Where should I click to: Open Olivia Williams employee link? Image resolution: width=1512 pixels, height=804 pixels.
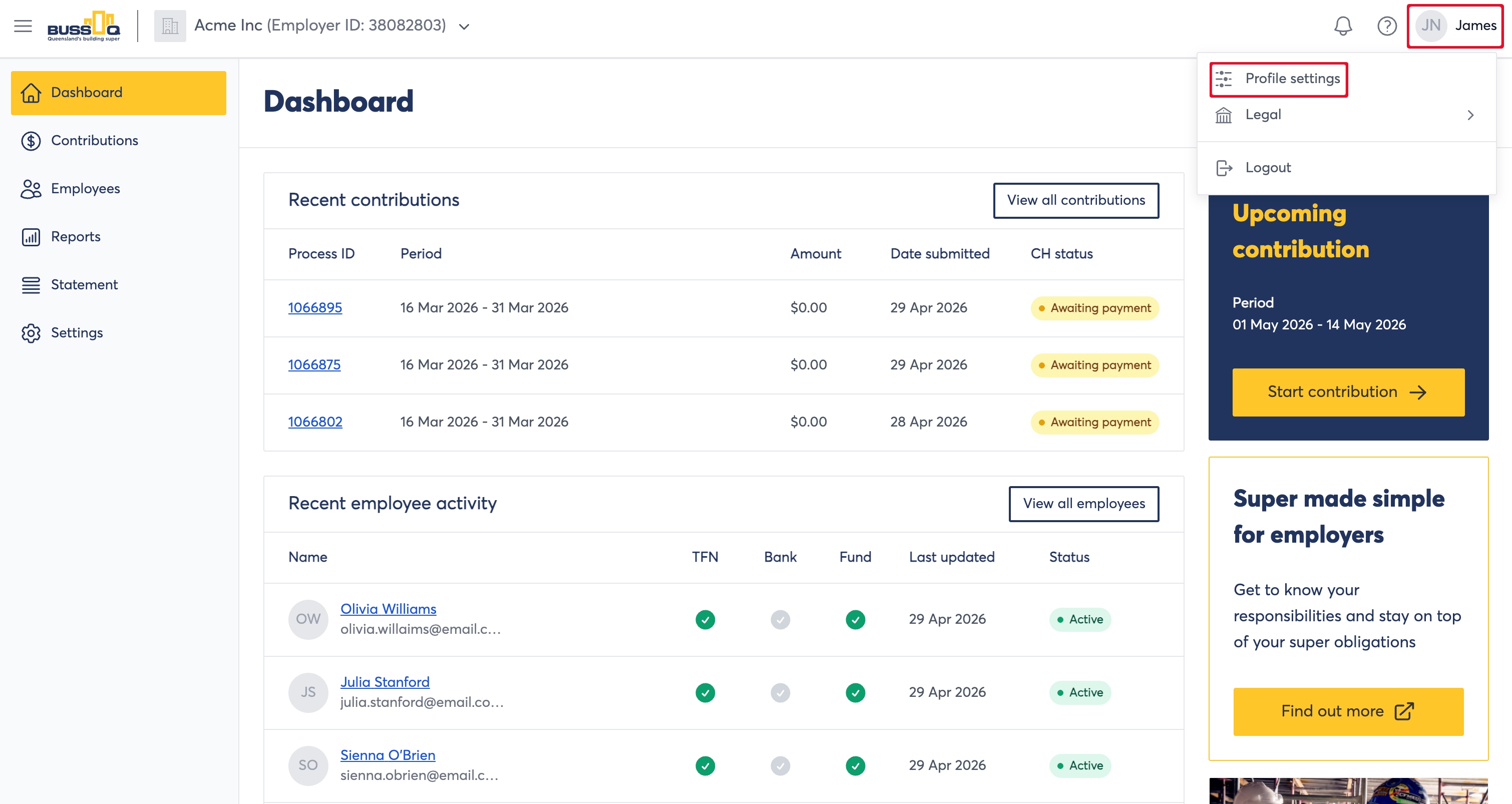point(388,610)
